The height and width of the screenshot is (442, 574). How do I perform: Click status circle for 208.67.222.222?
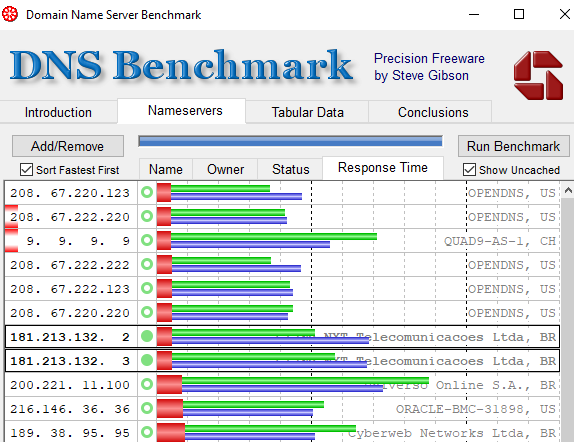(147, 264)
